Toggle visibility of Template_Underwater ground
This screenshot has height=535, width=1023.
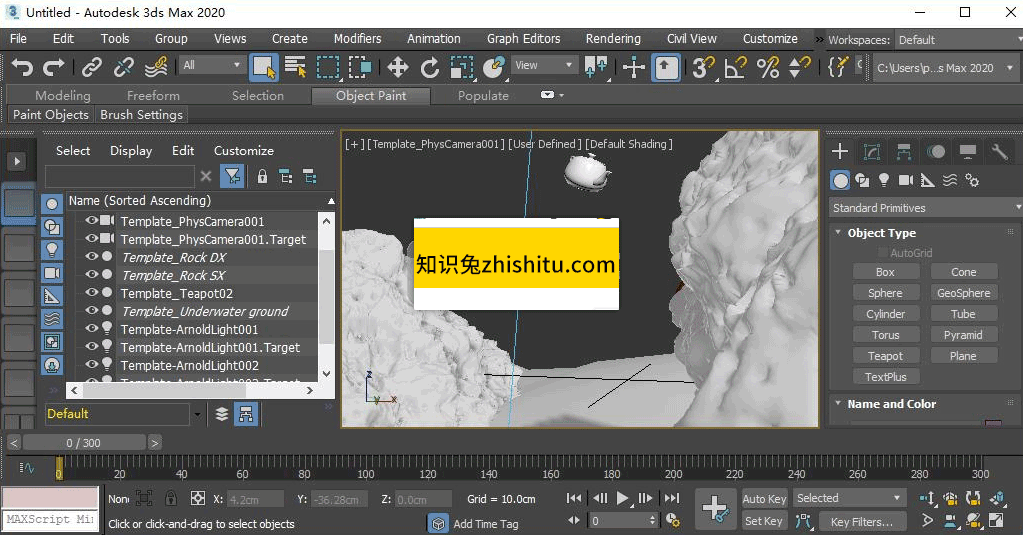coord(91,311)
